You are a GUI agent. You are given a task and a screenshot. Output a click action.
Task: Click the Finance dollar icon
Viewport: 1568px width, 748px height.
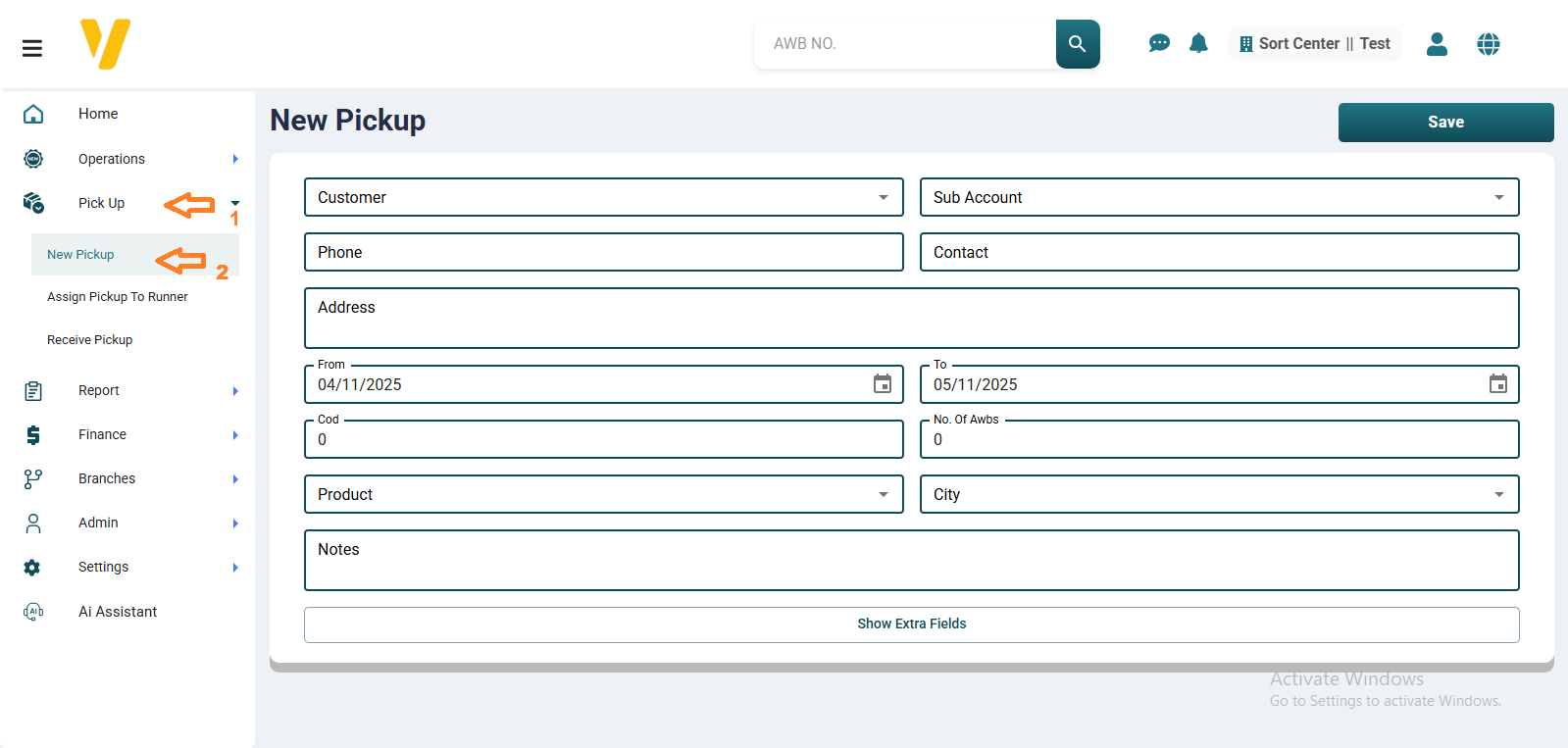(33, 435)
